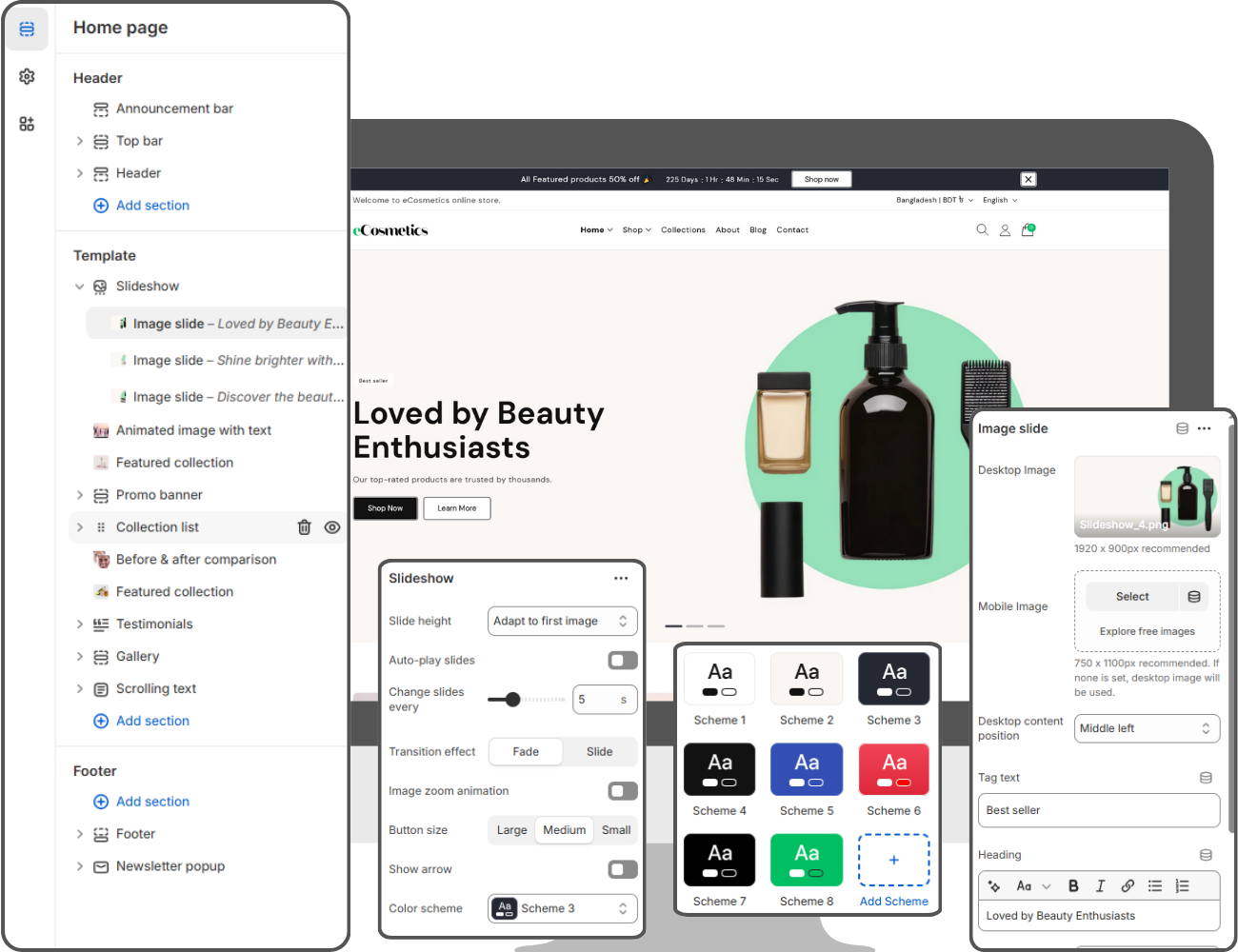The image size is (1238, 952).
Task: Apply bold formatting in Heading editor
Action: [x=1073, y=885]
